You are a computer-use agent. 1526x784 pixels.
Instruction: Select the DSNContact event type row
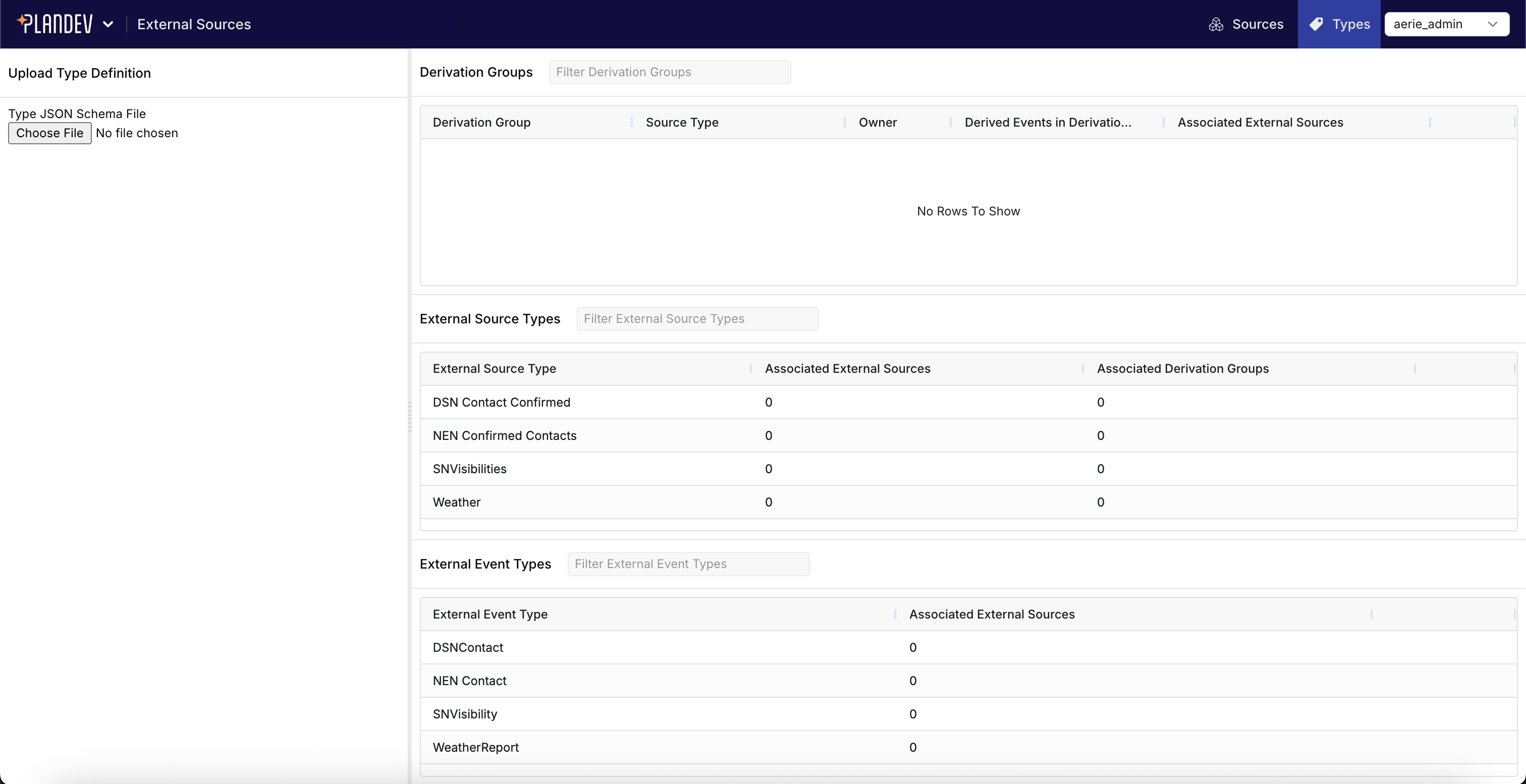point(467,647)
